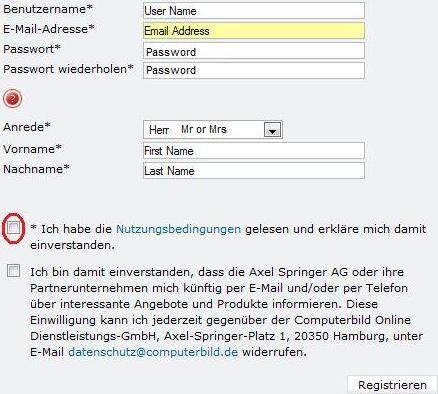The height and width of the screenshot is (394, 438).
Task: Open the Nutzungsbedingungen link
Action: (x=178, y=229)
